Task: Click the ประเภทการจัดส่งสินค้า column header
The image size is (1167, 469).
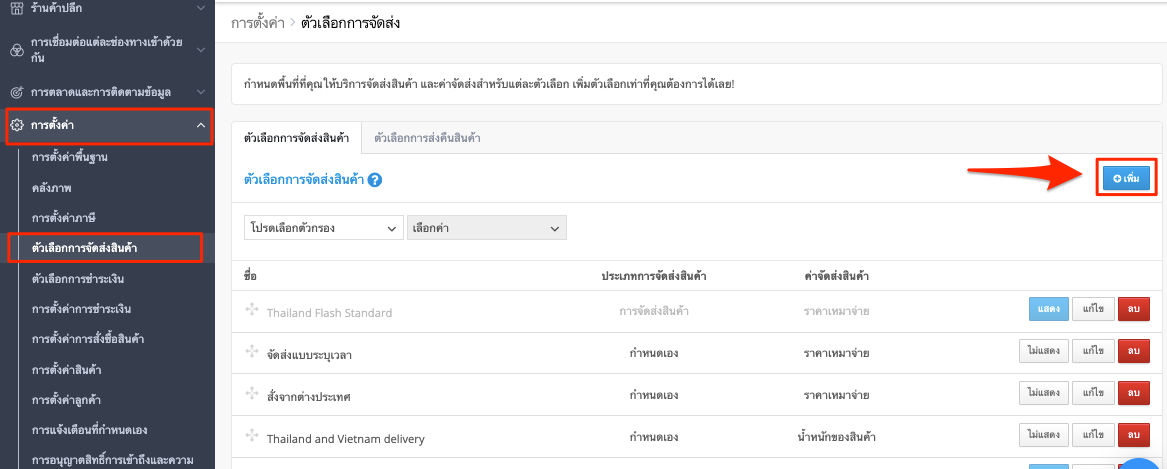Action: [x=653, y=276]
